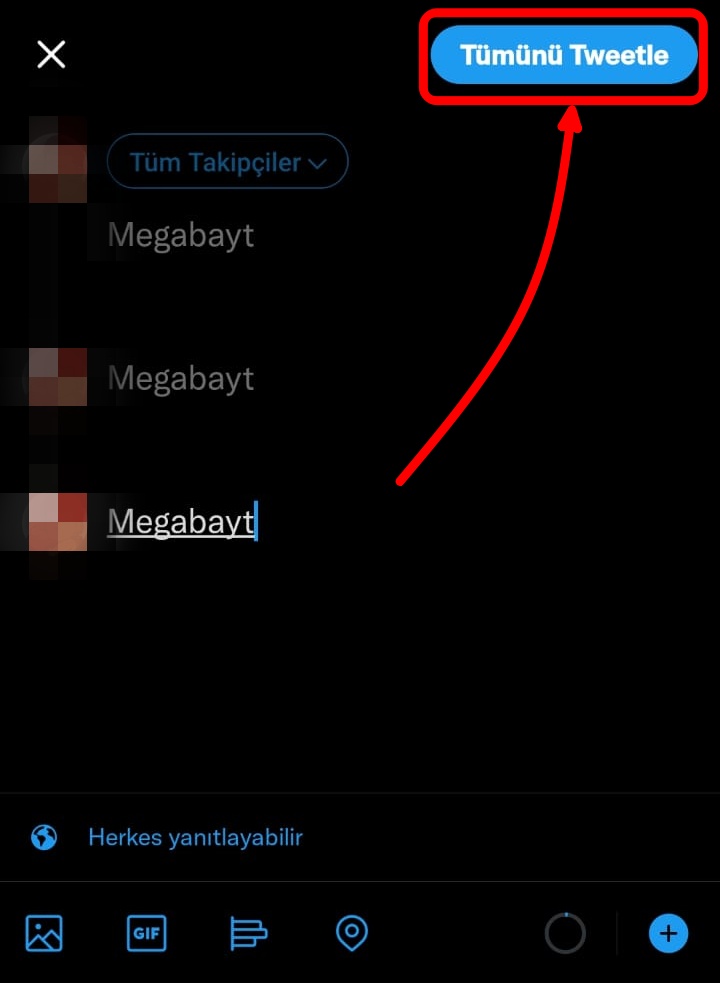
Task: Expand the chevron next to Tüm Takipçiler
Action: tap(318, 164)
